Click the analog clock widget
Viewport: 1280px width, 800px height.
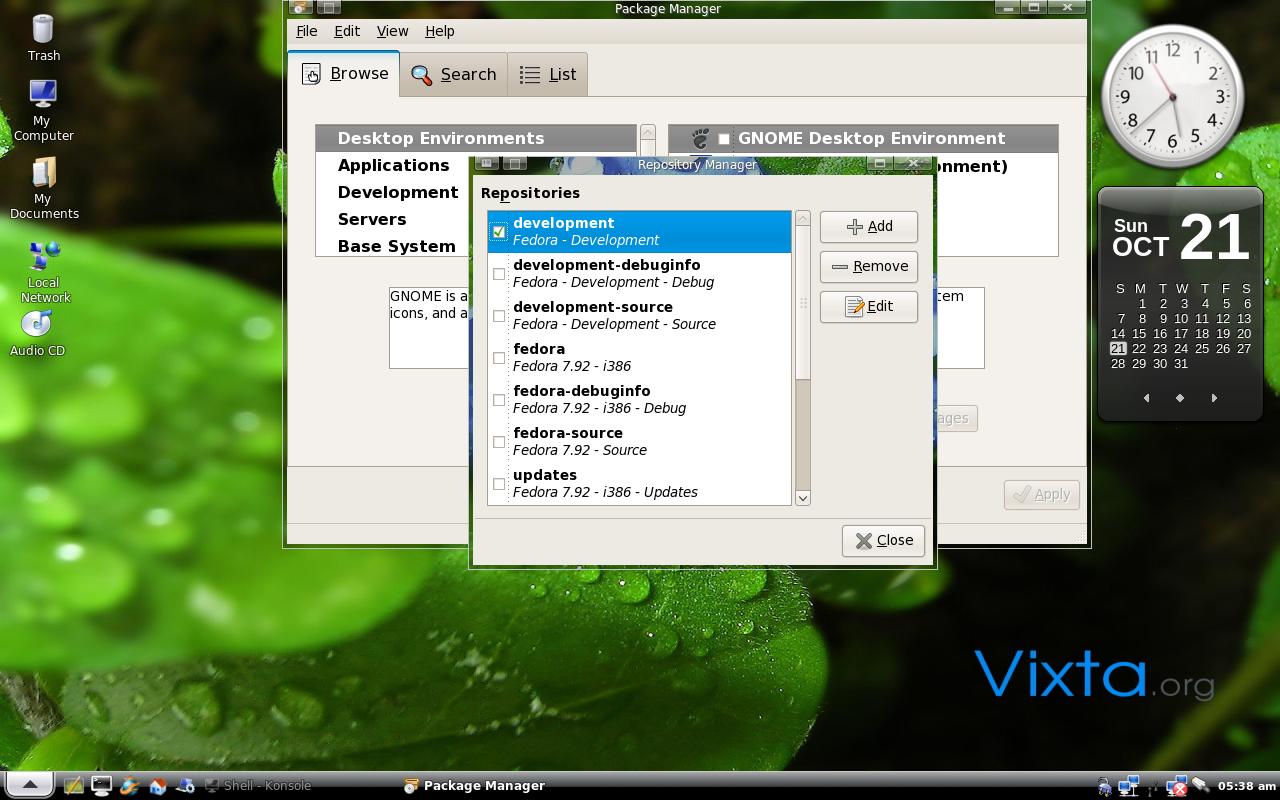click(x=1172, y=97)
